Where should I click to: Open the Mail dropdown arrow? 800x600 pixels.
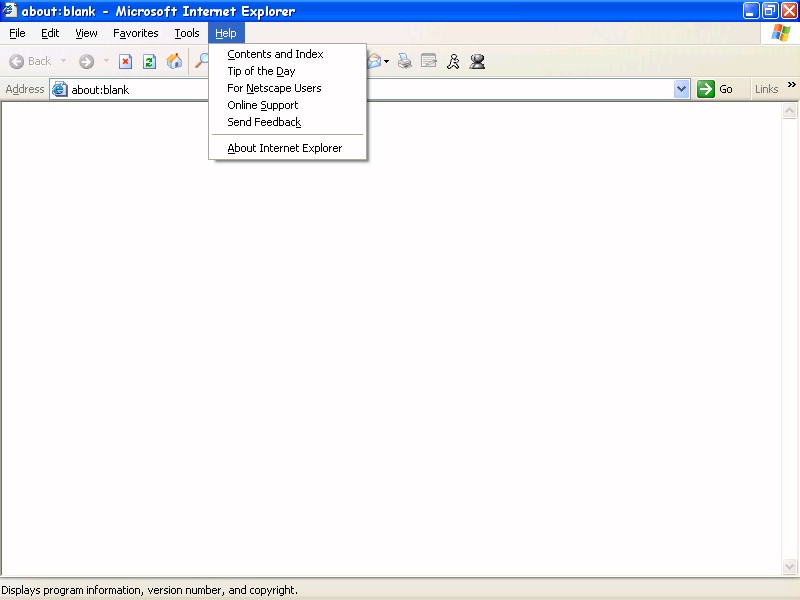(387, 62)
